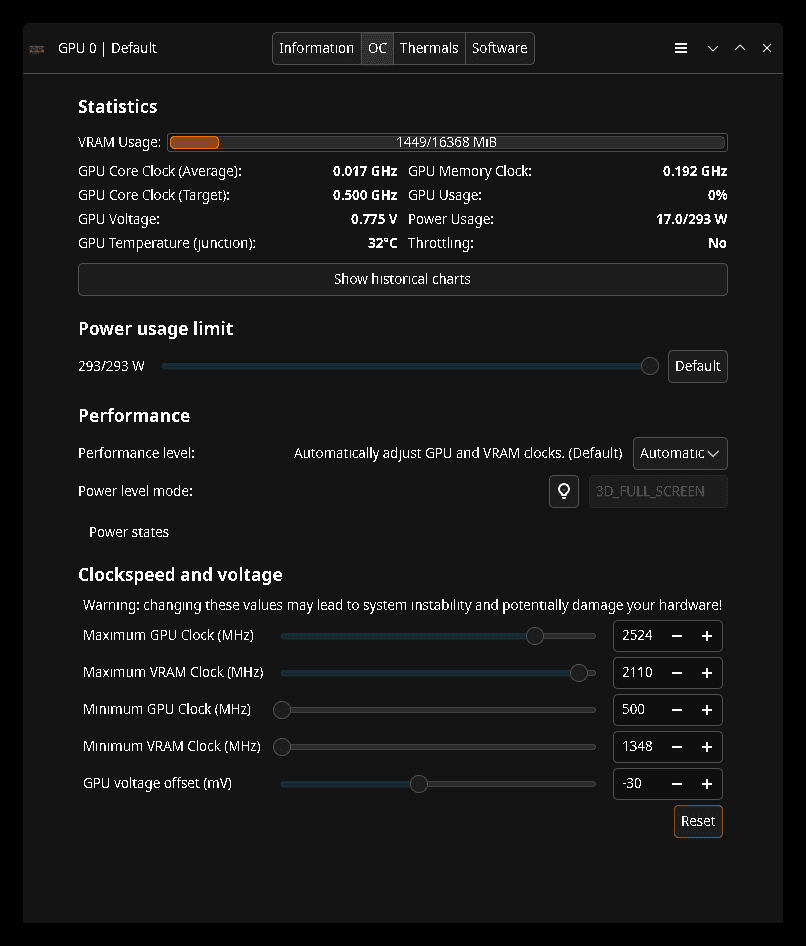Reset clockspeed and voltage settings

pyautogui.click(x=698, y=821)
